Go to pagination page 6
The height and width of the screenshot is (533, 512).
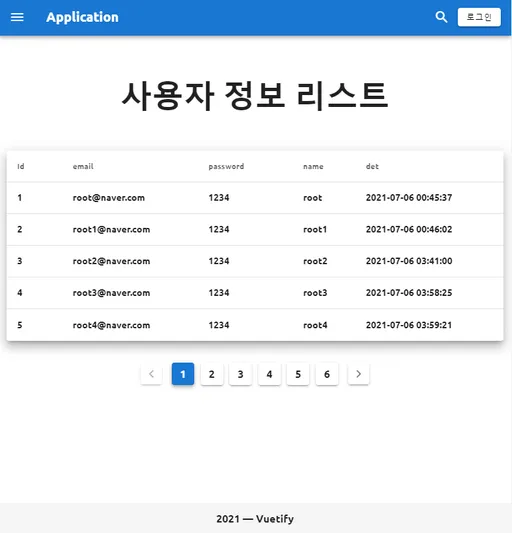[x=327, y=374]
